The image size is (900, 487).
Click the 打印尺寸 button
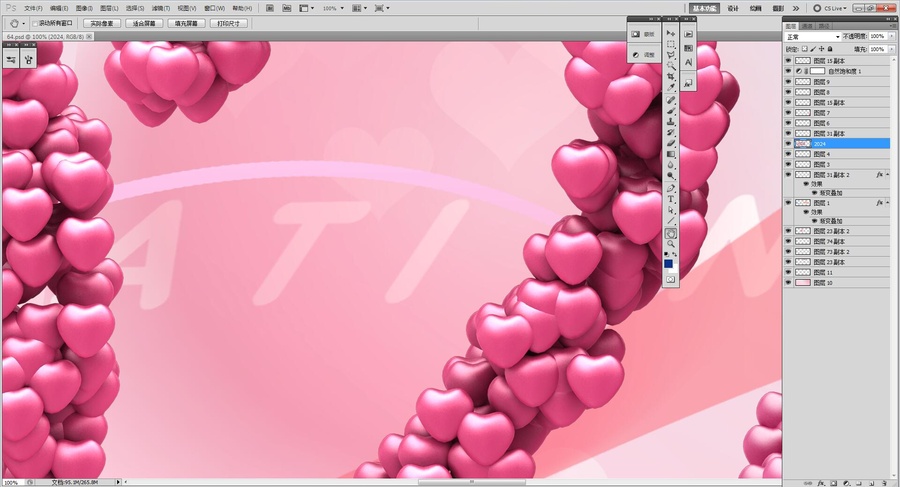coord(228,24)
